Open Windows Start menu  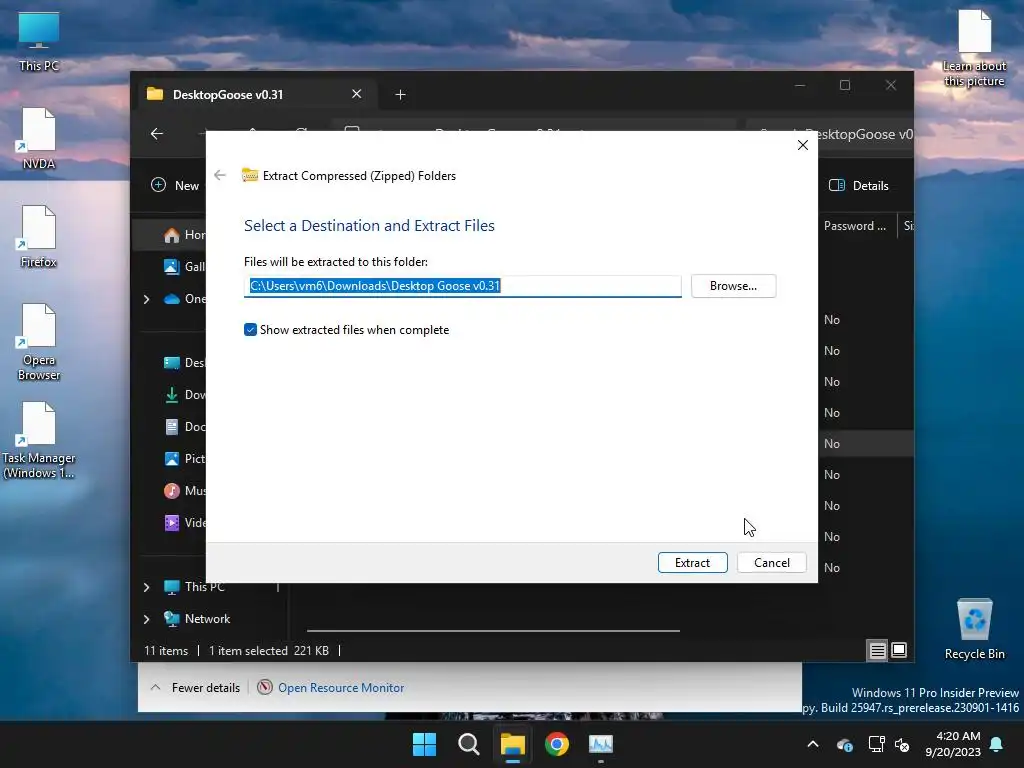(424, 744)
